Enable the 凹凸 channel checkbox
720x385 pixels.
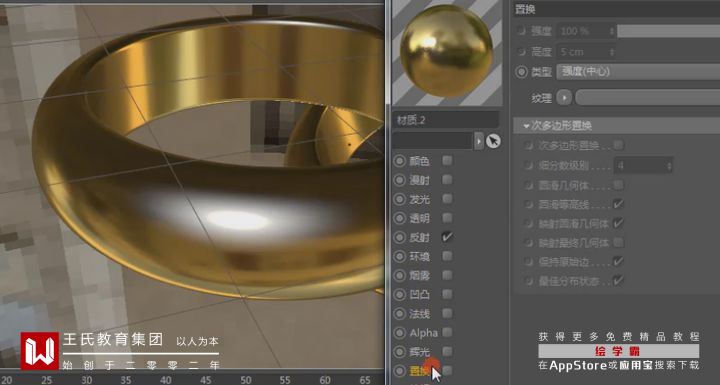pos(447,294)
